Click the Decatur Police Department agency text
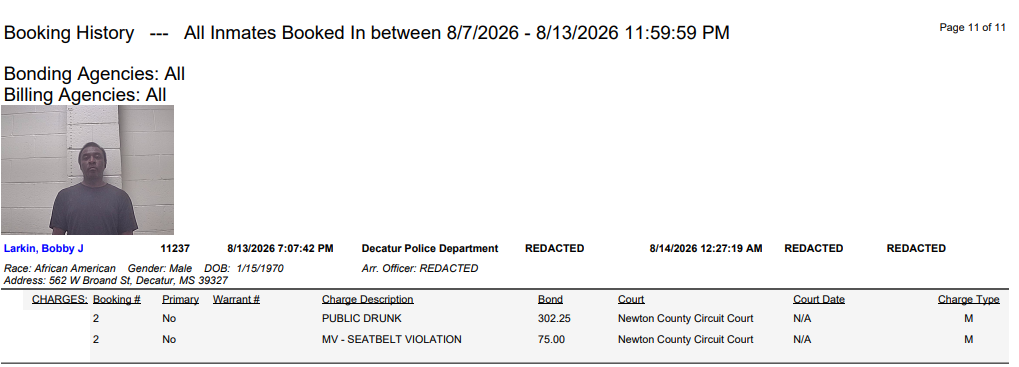The image size is (1019, 367). [430, 249]
